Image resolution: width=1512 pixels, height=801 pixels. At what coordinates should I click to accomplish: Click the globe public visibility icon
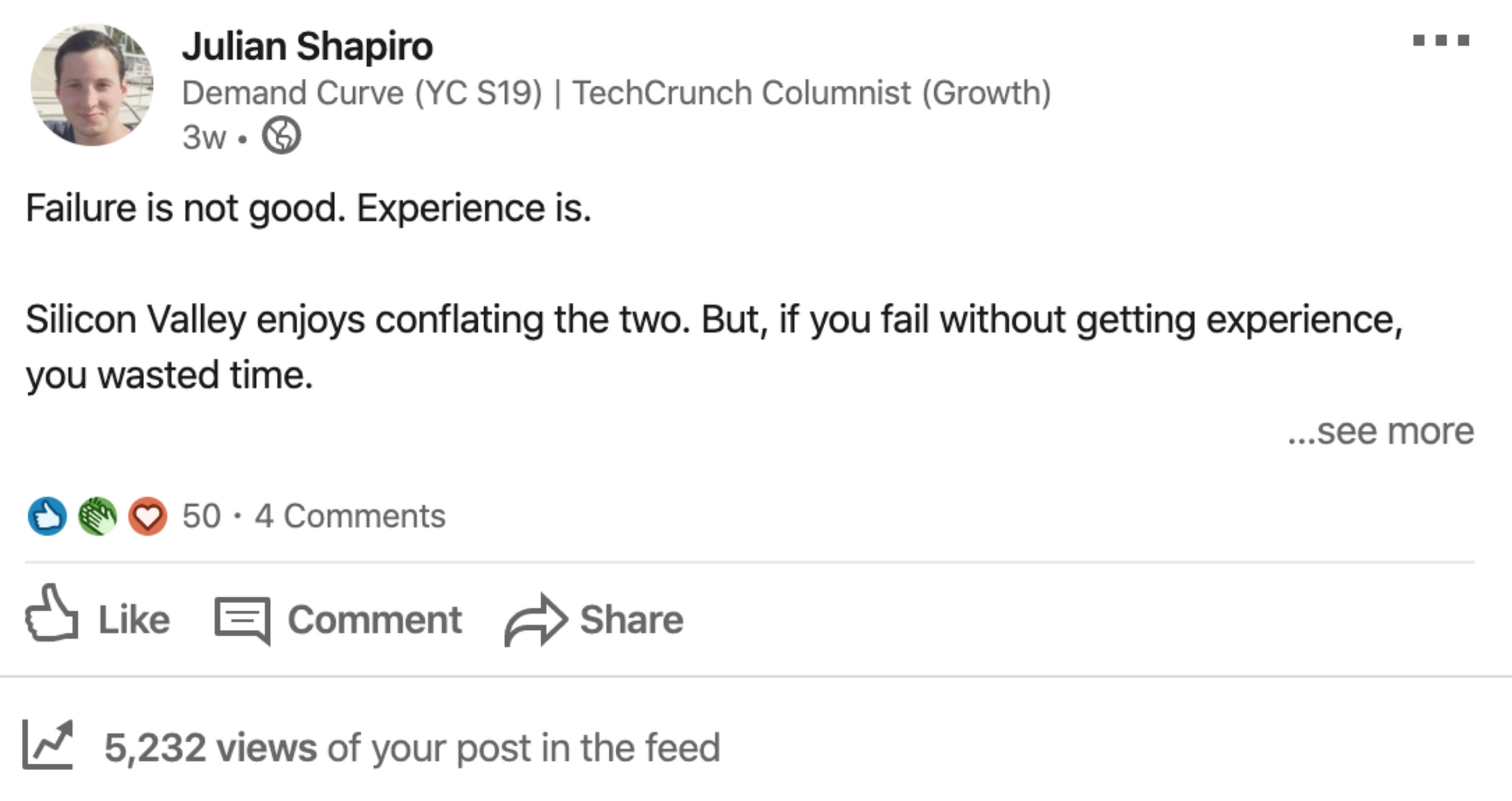281,136
